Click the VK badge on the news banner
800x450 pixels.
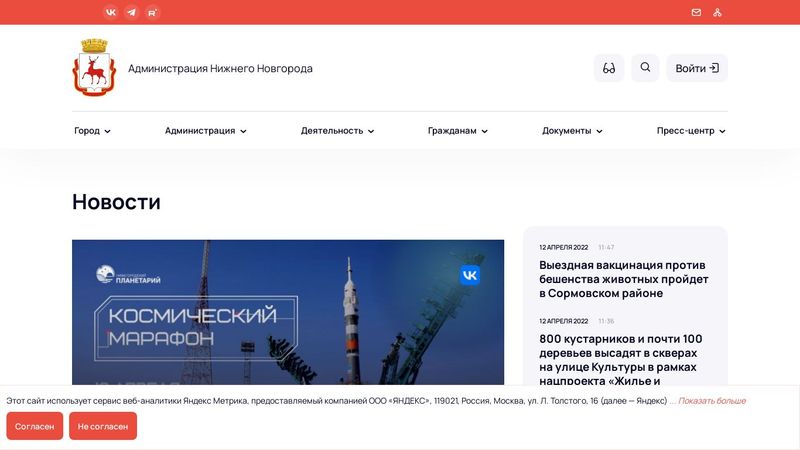click(469, 275)
